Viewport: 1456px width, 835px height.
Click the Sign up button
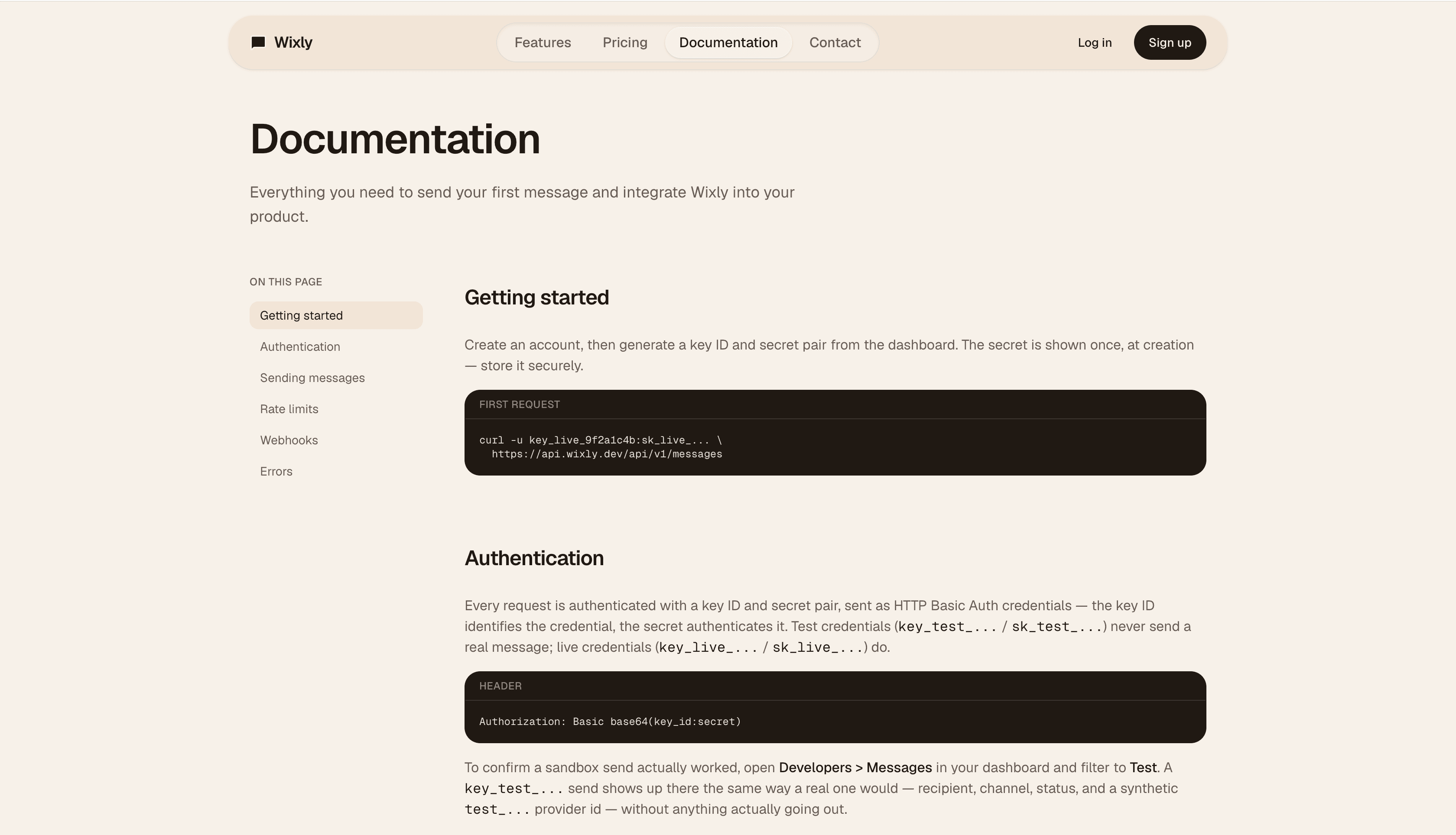(1170, 42)
